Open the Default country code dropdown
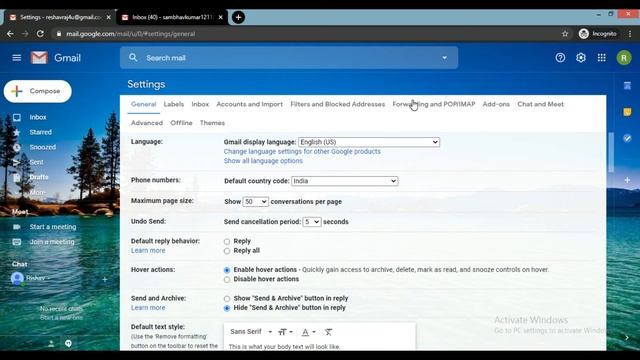The image size is (640, 360). (x=344, y=181)
